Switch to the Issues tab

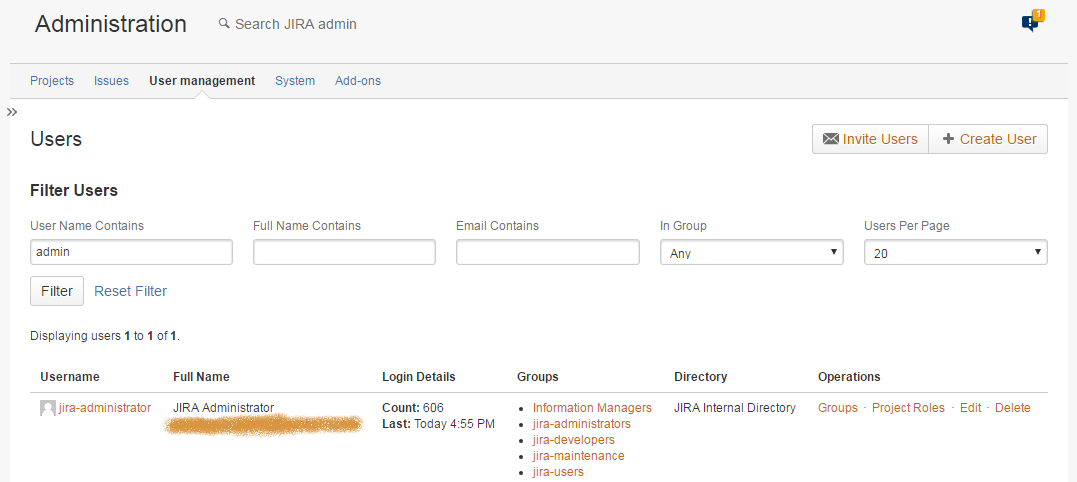(x=111, y=81)
